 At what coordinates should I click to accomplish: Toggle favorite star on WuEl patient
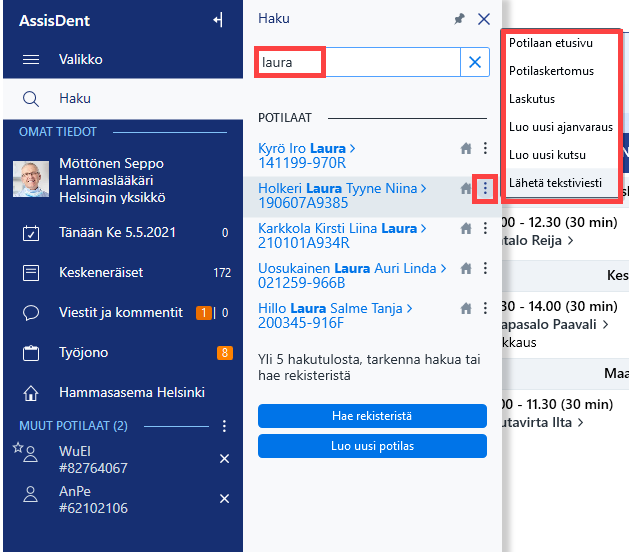click(18, 447)
